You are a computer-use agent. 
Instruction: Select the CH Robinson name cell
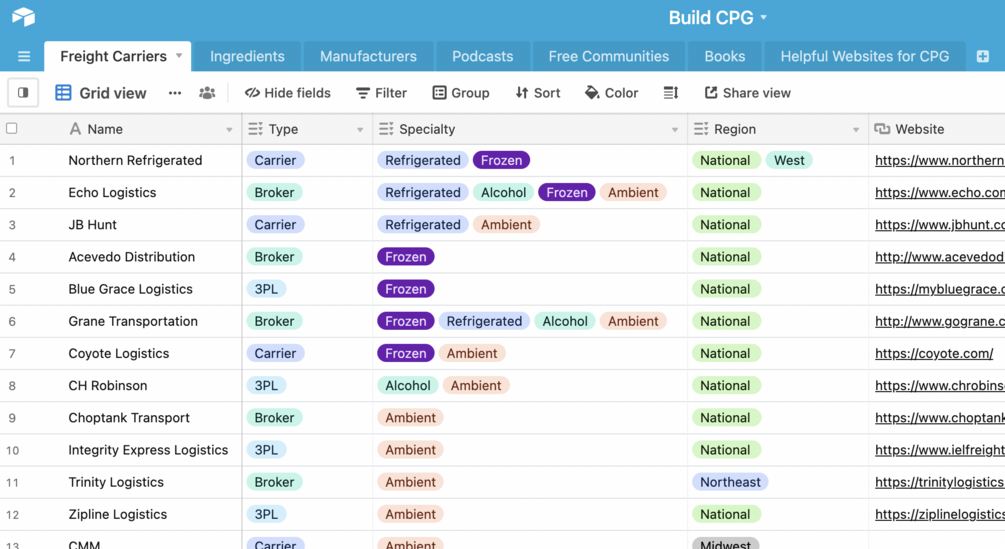point(108,386)
